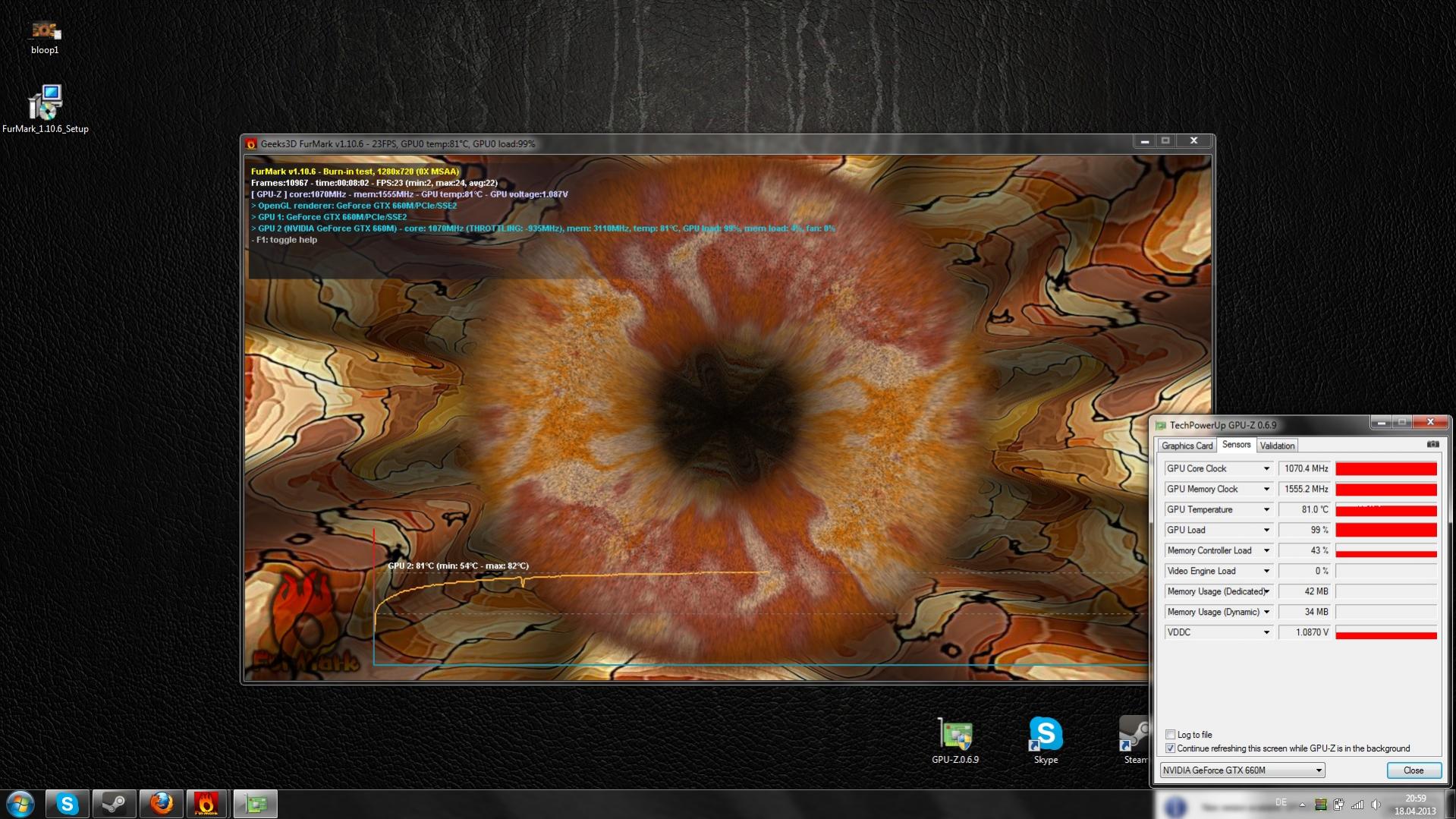Click the GPU Load red graph bar
Screen dimensions: 1456x819
click(1386, 531)
